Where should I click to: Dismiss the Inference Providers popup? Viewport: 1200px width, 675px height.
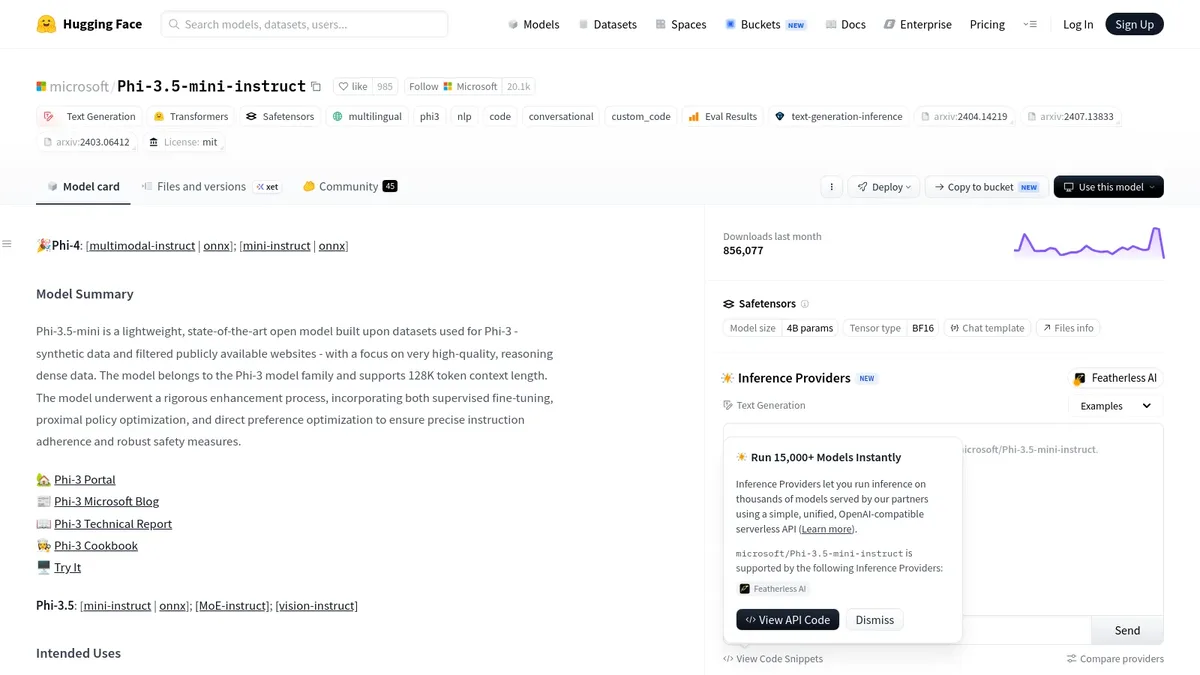coord(875,620)
